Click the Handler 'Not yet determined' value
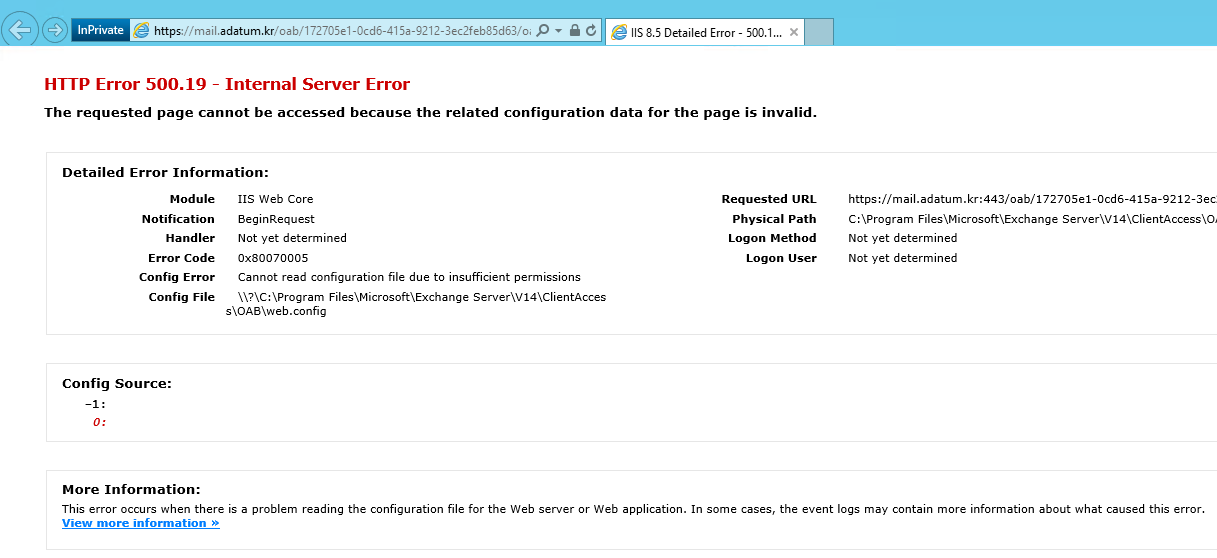1217x558 pixels. coord(292,238)
